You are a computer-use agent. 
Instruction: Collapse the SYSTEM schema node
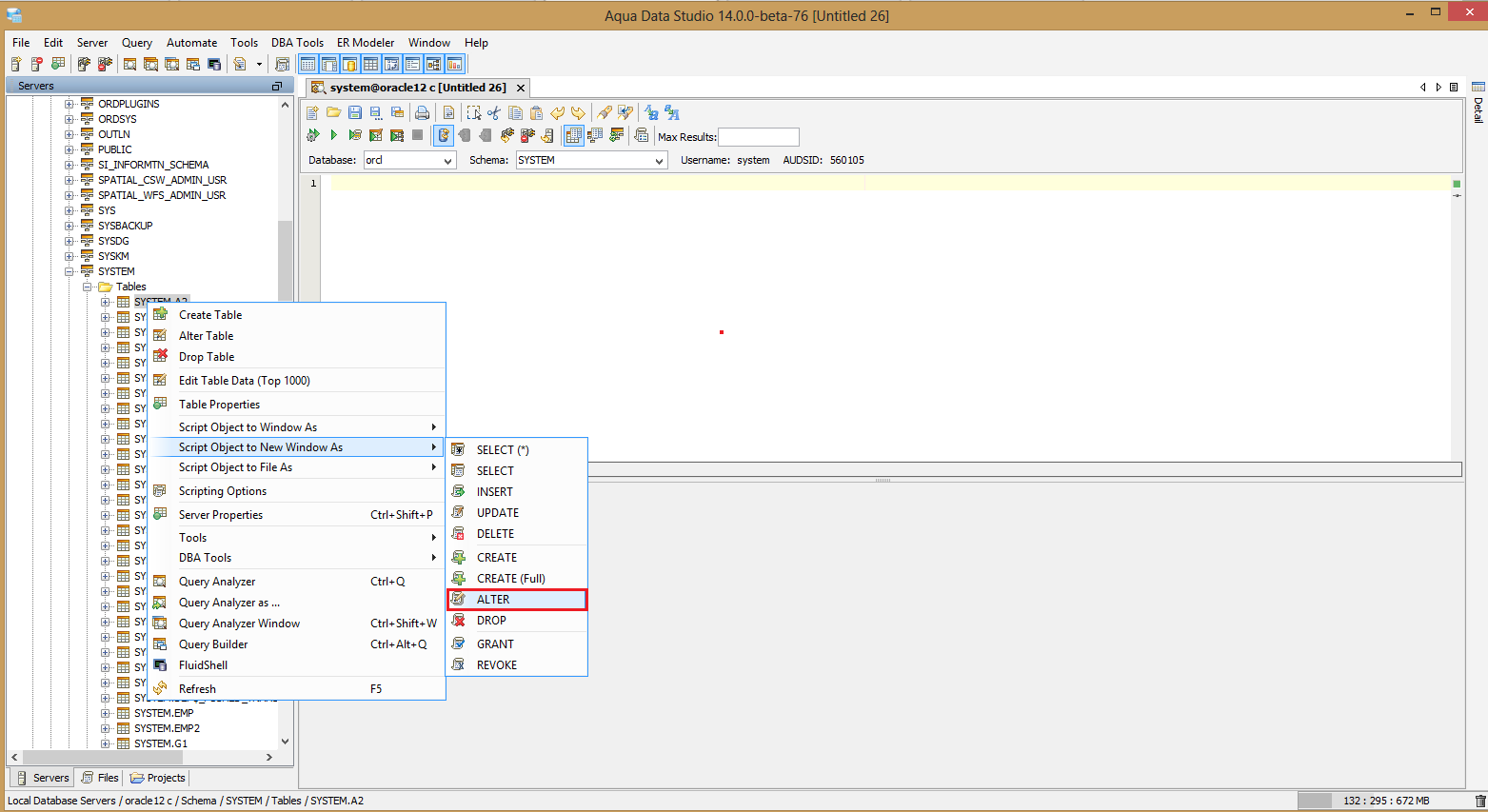(x=69, y=271)
